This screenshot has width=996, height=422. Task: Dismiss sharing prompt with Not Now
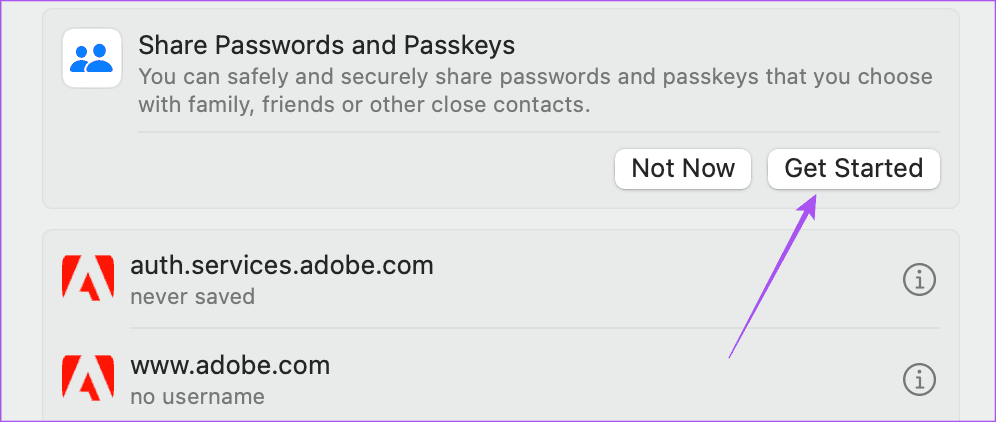click(683, 168)
